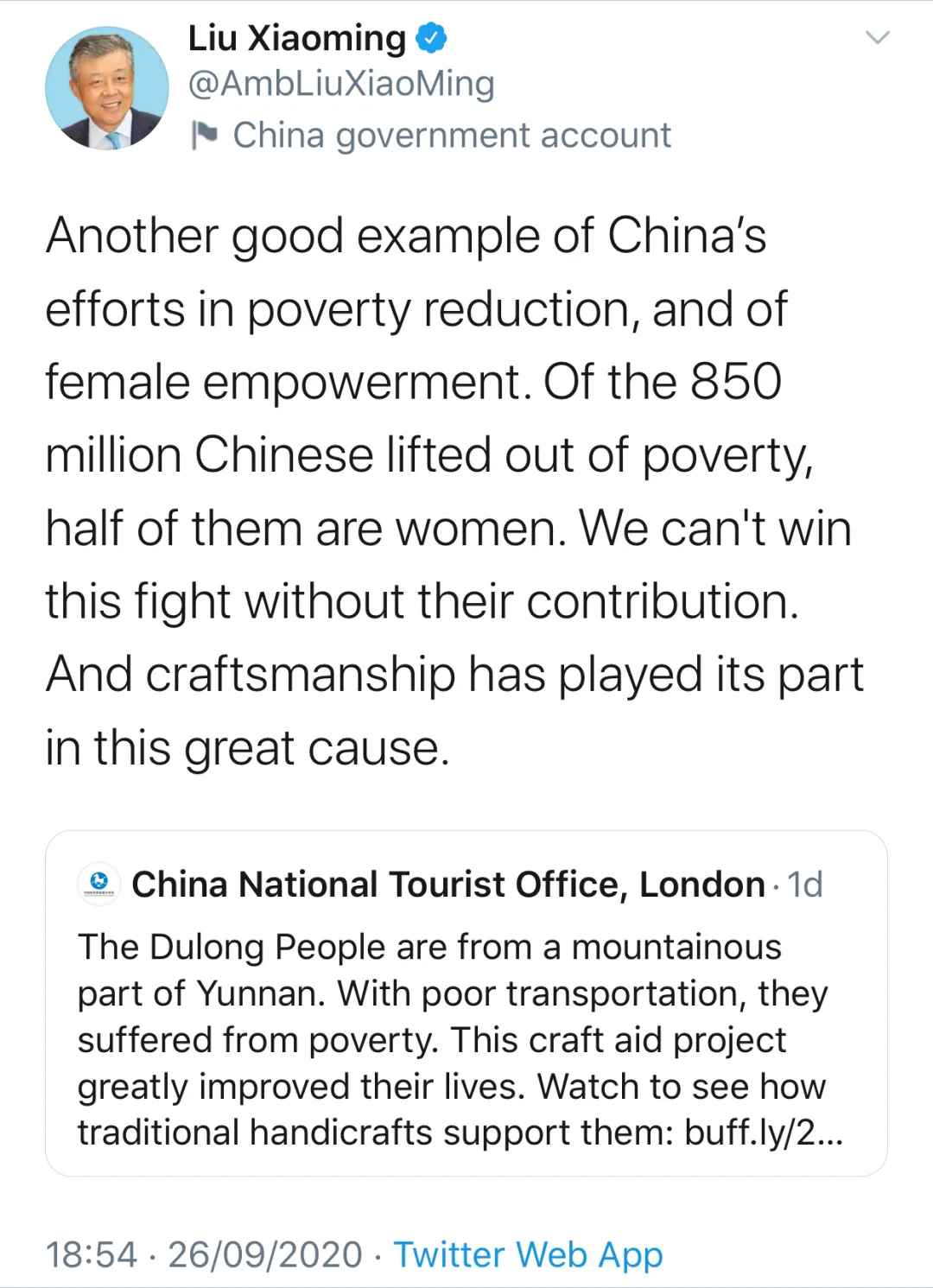The width and height of the screenshot is (933, 1288).
Task: Open the quoted tweet's 1d timestamp
Action: (805, 885)
